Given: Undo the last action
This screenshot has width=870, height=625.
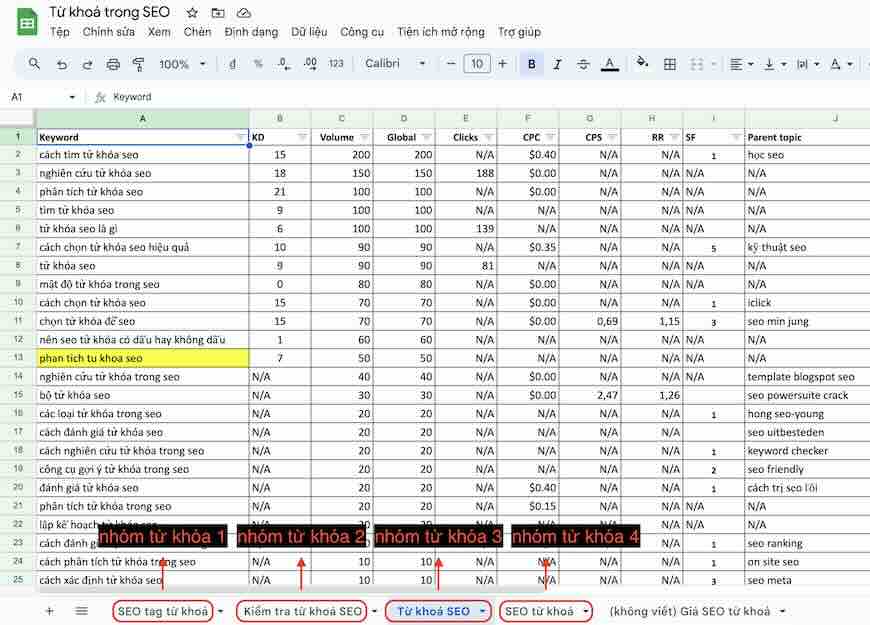Looking at the screenshot, I should click(x=62, y=64).
